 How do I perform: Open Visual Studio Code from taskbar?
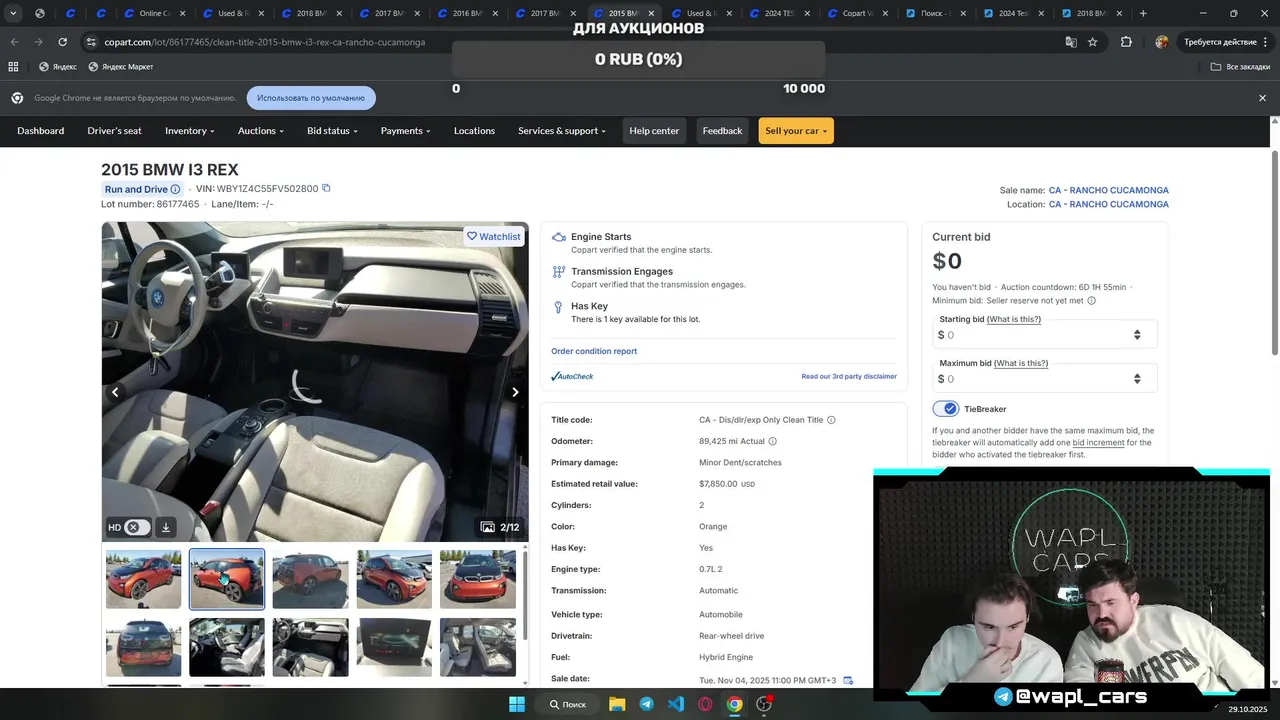click(676, 704)
